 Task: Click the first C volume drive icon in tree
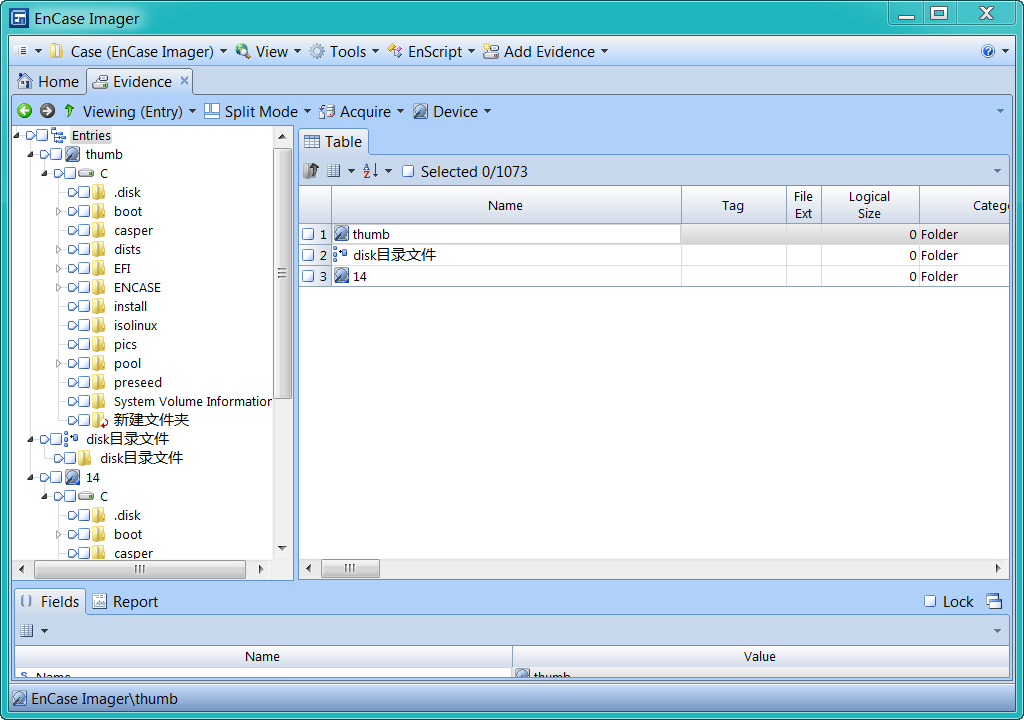click(86, 174)
